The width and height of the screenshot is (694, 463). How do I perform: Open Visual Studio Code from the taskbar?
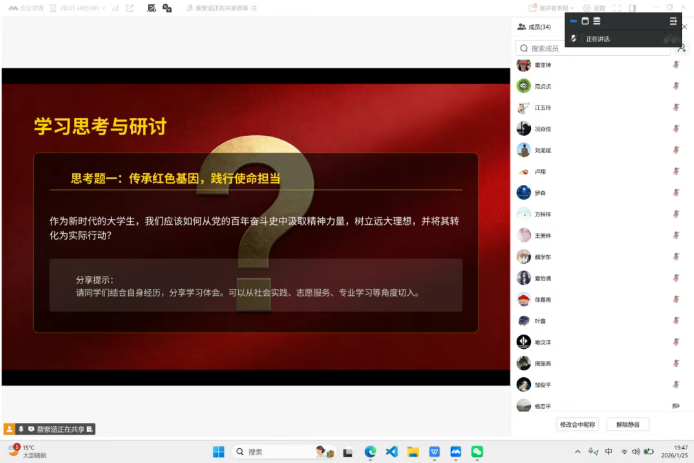click(391, 452)
